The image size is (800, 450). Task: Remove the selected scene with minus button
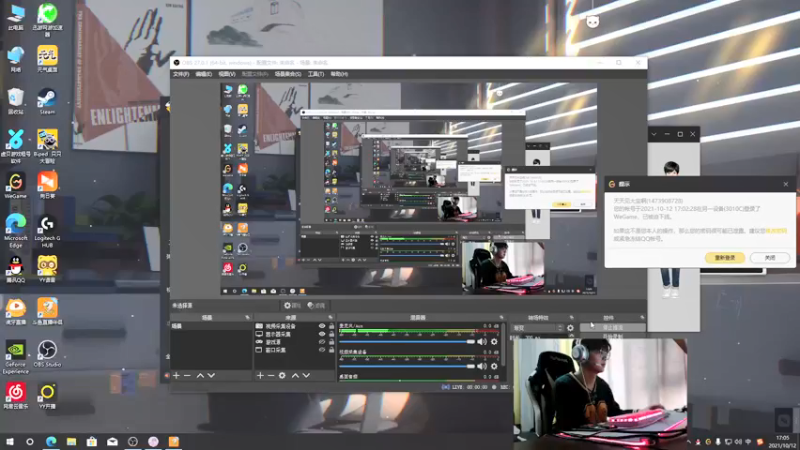187,376
